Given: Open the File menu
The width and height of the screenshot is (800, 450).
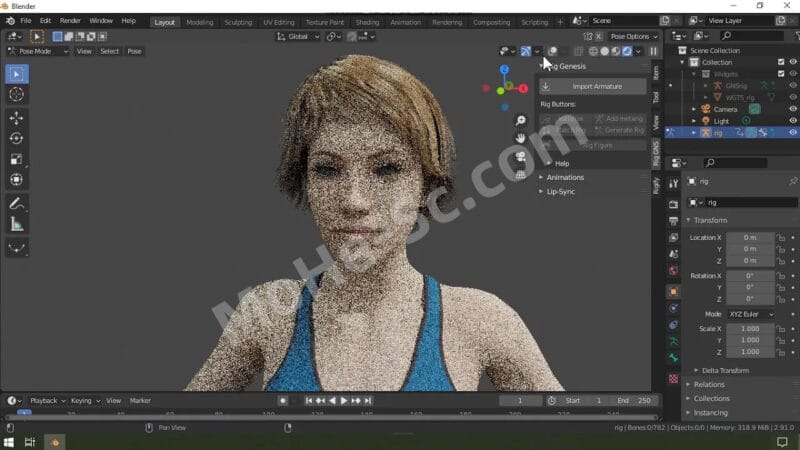Looking at the screenshot, I should click(26, 21).
